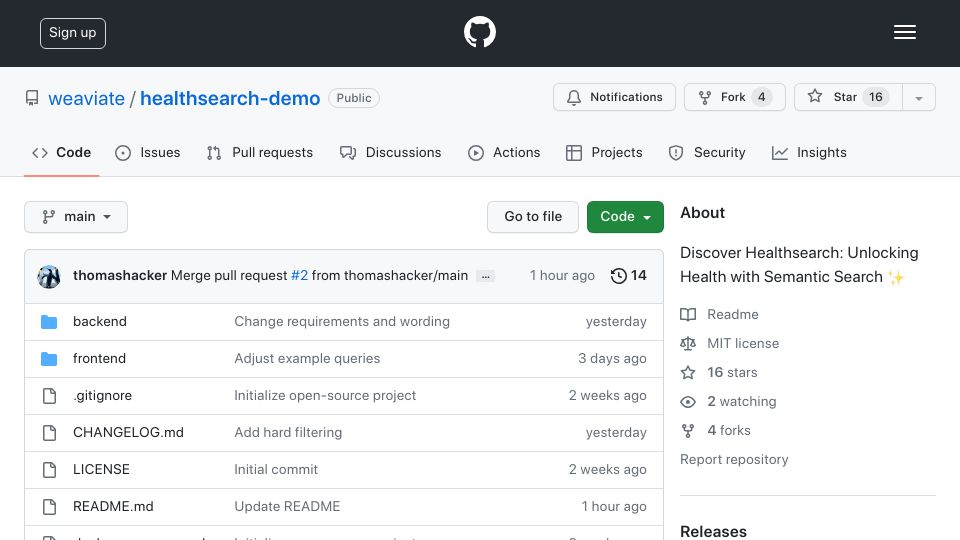Click the Notifications bell button
960x540 pixels.
(x=614, y=97)
